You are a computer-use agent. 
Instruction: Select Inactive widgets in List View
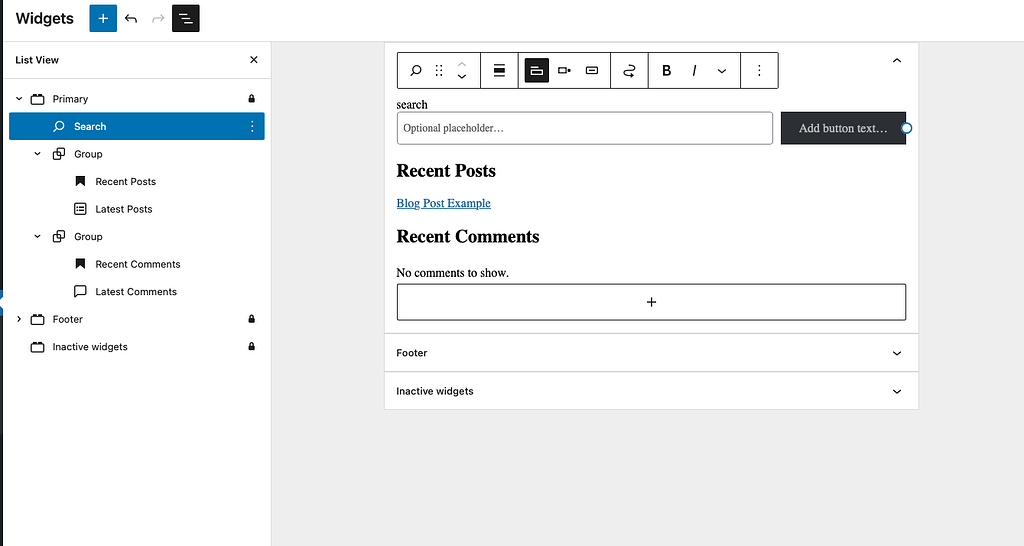point(136,346)
